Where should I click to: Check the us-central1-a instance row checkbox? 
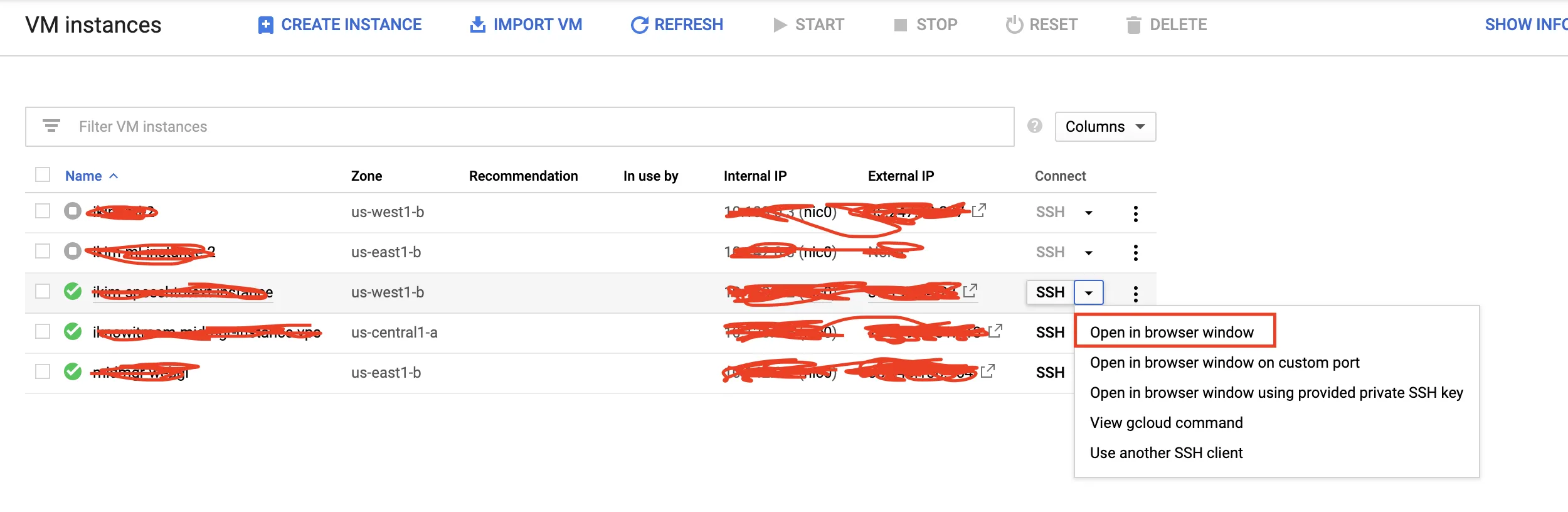(43, 331)
